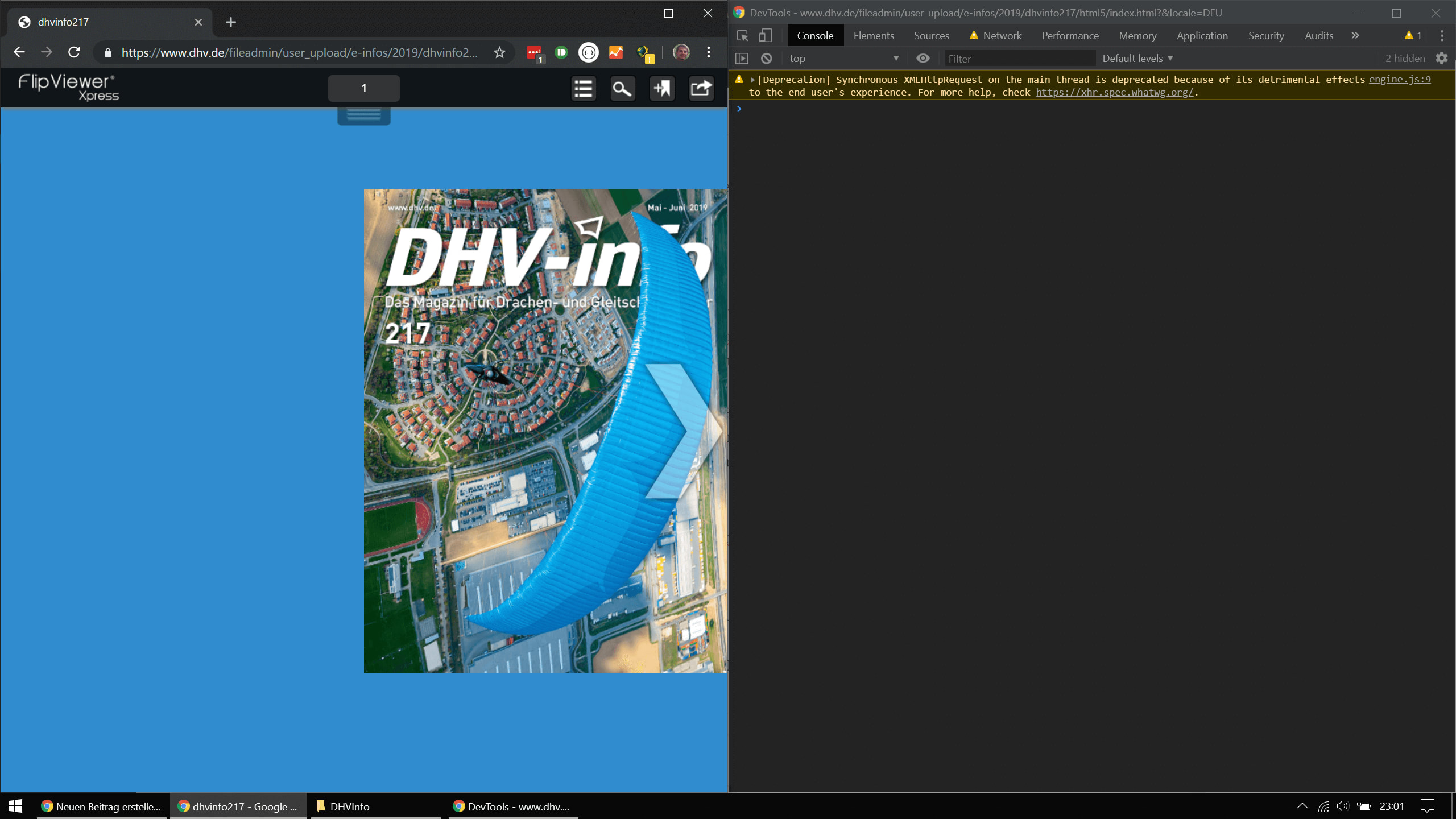Expand the Deprecation warning message triangle

coord(752,80)
